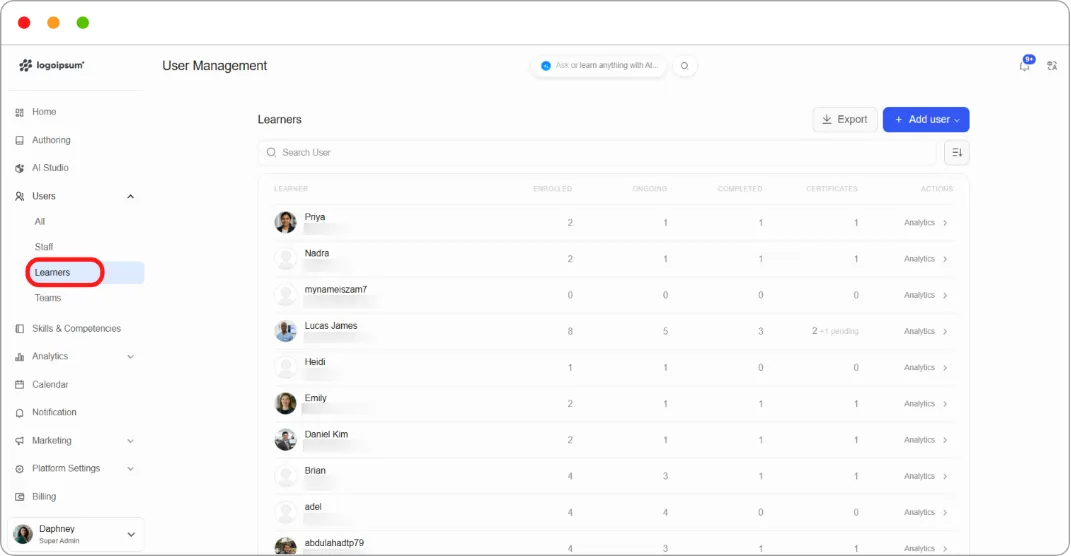1071x556 pixels.
Task: Click the Skills & Competencies icon
Action: pos(19,329)
